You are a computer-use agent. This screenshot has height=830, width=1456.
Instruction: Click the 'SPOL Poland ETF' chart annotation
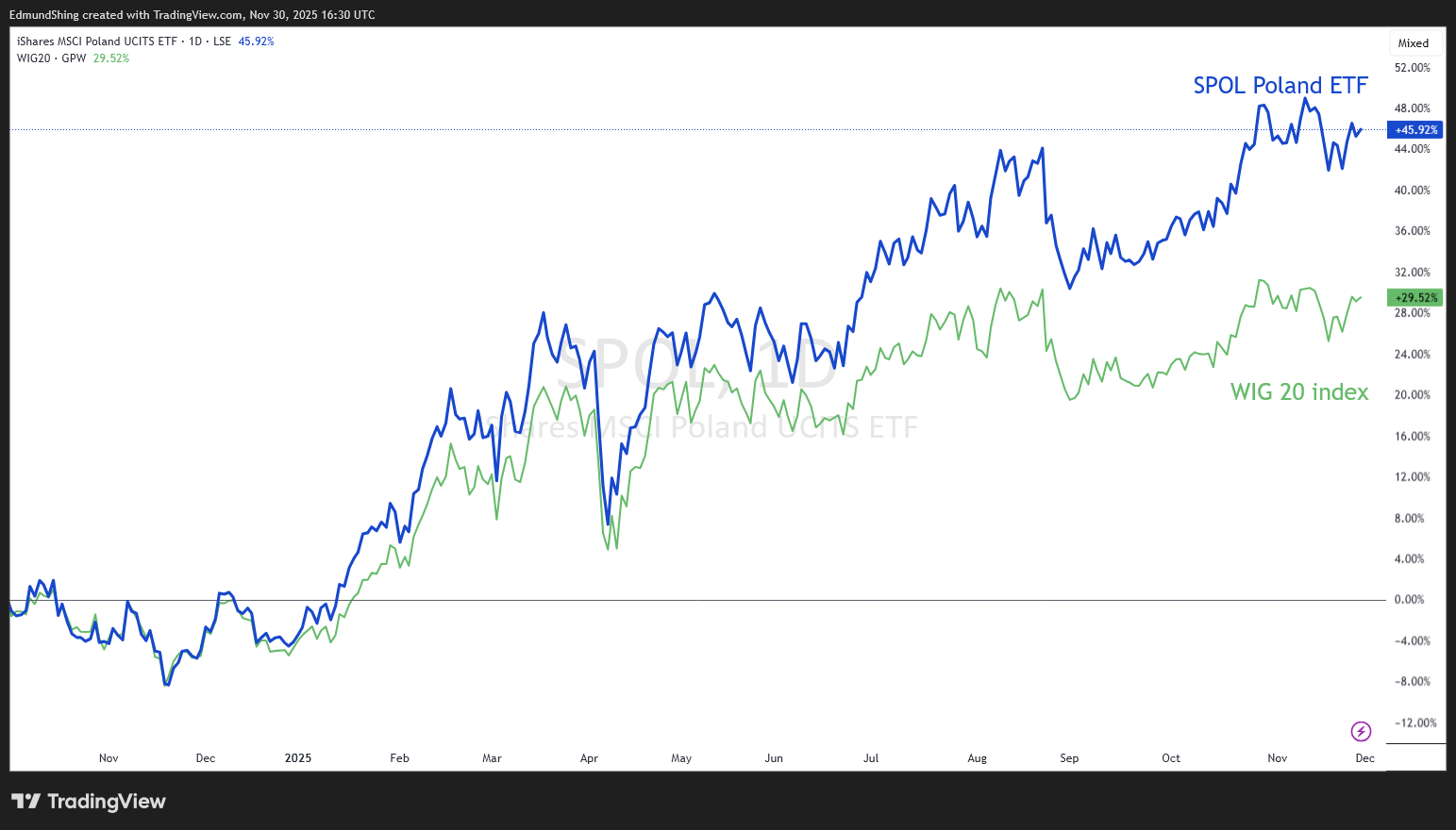(x=1280, y=86)
